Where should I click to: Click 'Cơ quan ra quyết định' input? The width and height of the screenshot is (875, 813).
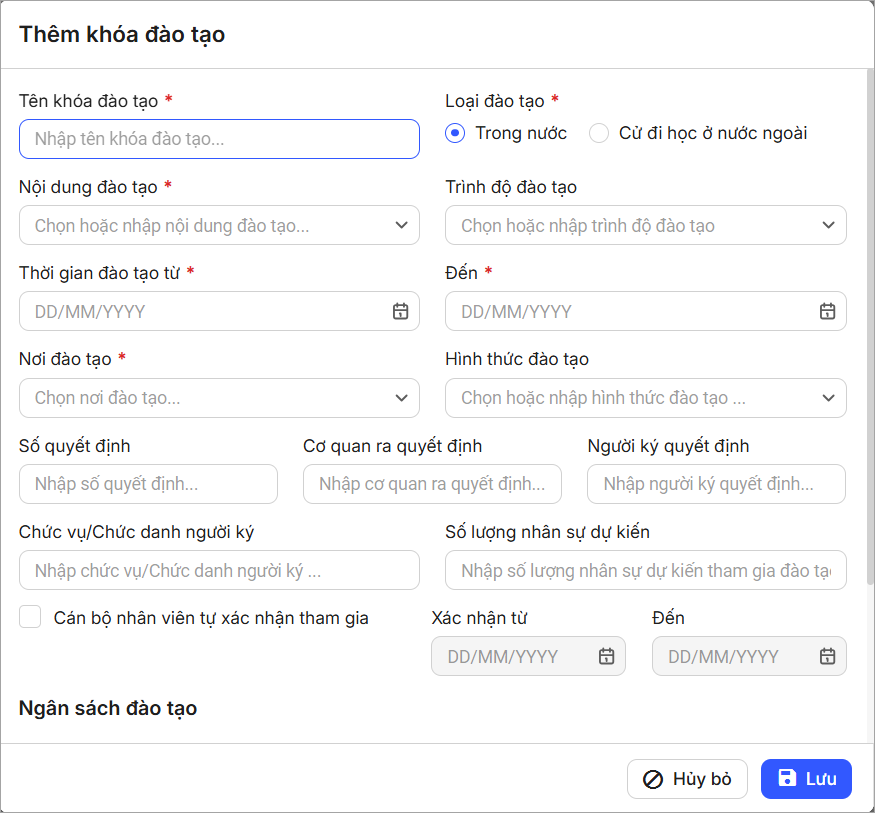[x=432, y=484]
